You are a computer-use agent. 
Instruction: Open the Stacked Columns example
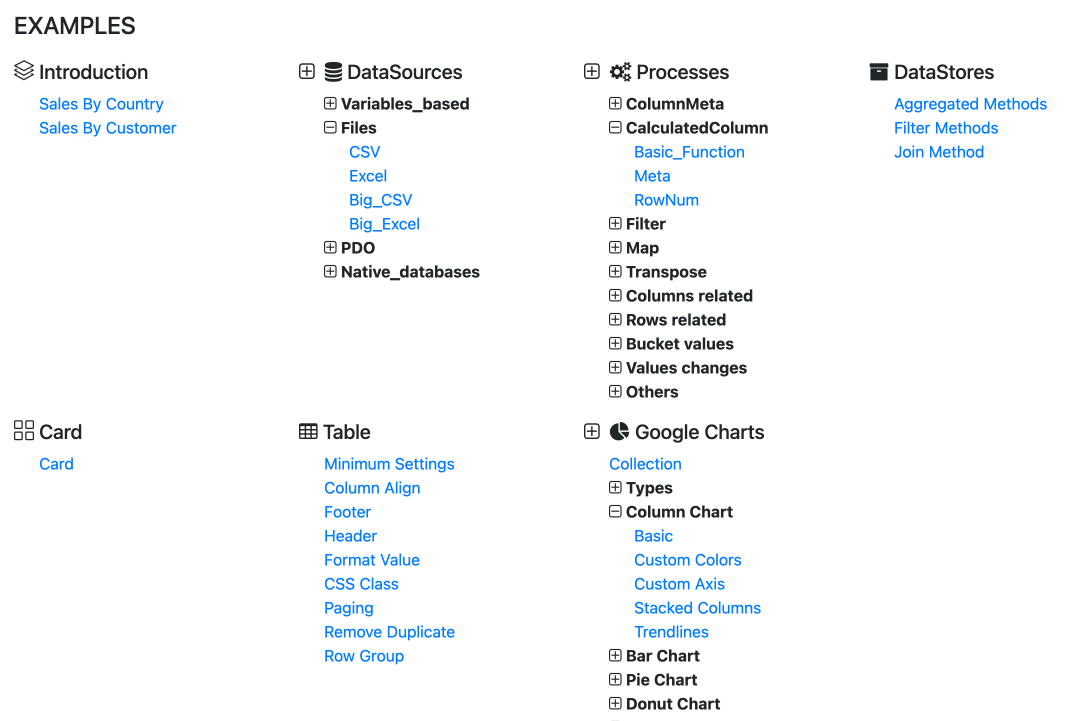coord(697,608)
